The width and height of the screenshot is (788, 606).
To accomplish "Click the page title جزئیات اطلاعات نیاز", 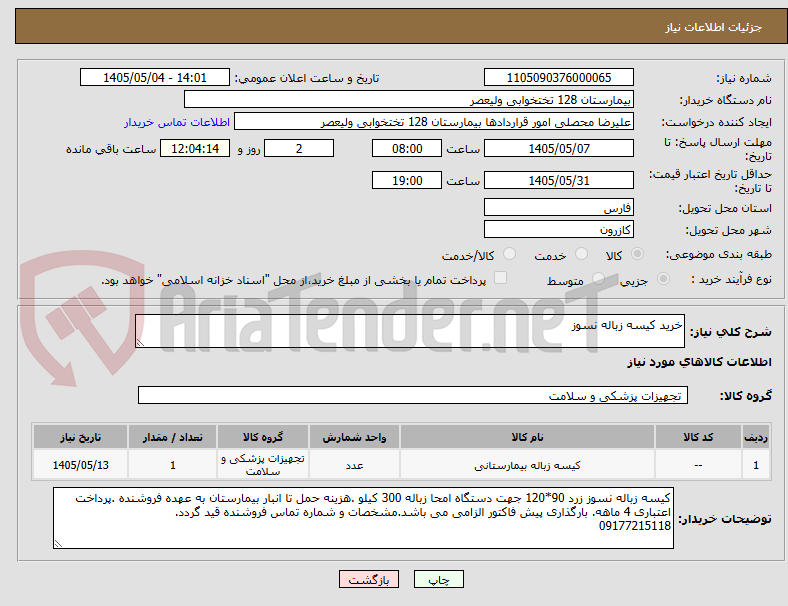I will pyautogui.click(x=713, y=27).
